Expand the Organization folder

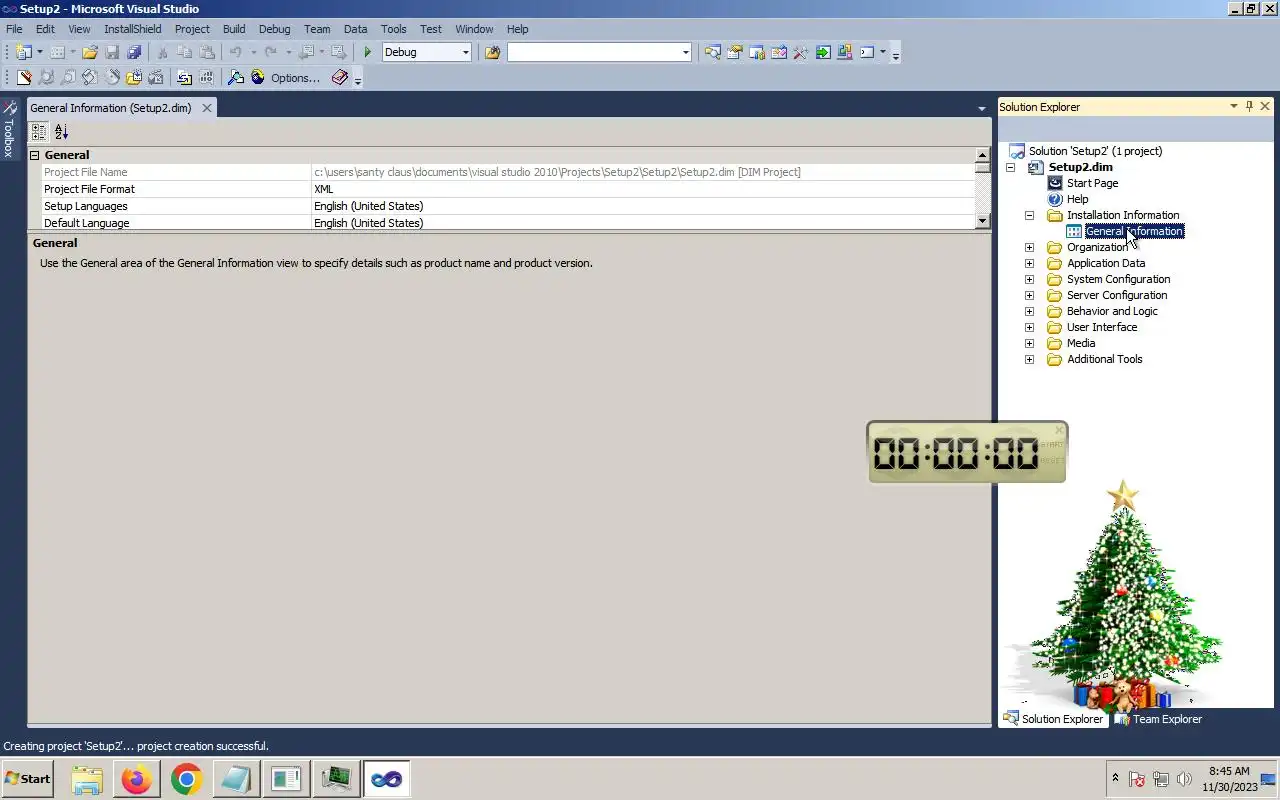1029,247
